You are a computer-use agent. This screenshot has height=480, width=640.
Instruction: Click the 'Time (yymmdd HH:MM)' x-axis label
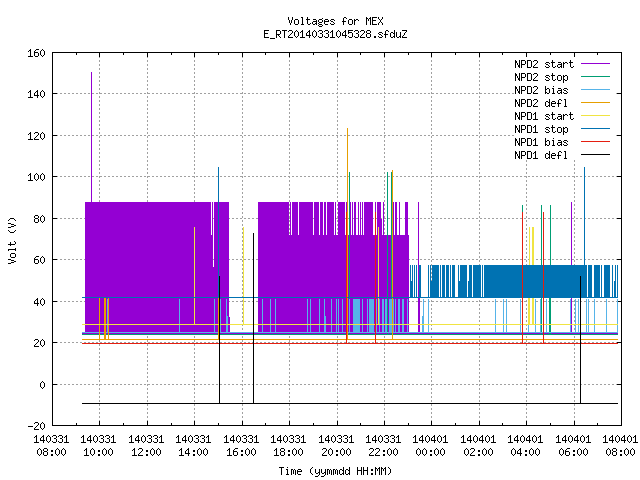point(335,471)
